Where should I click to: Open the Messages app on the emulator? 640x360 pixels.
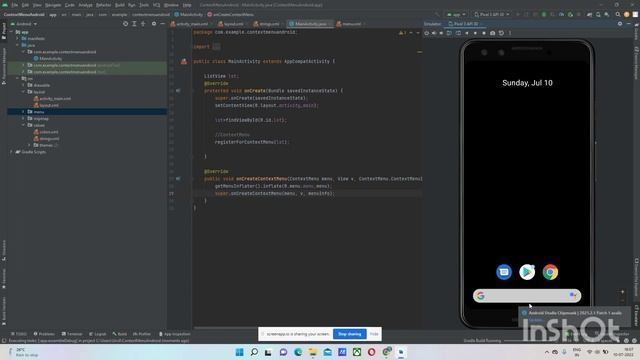click(504, 272)
